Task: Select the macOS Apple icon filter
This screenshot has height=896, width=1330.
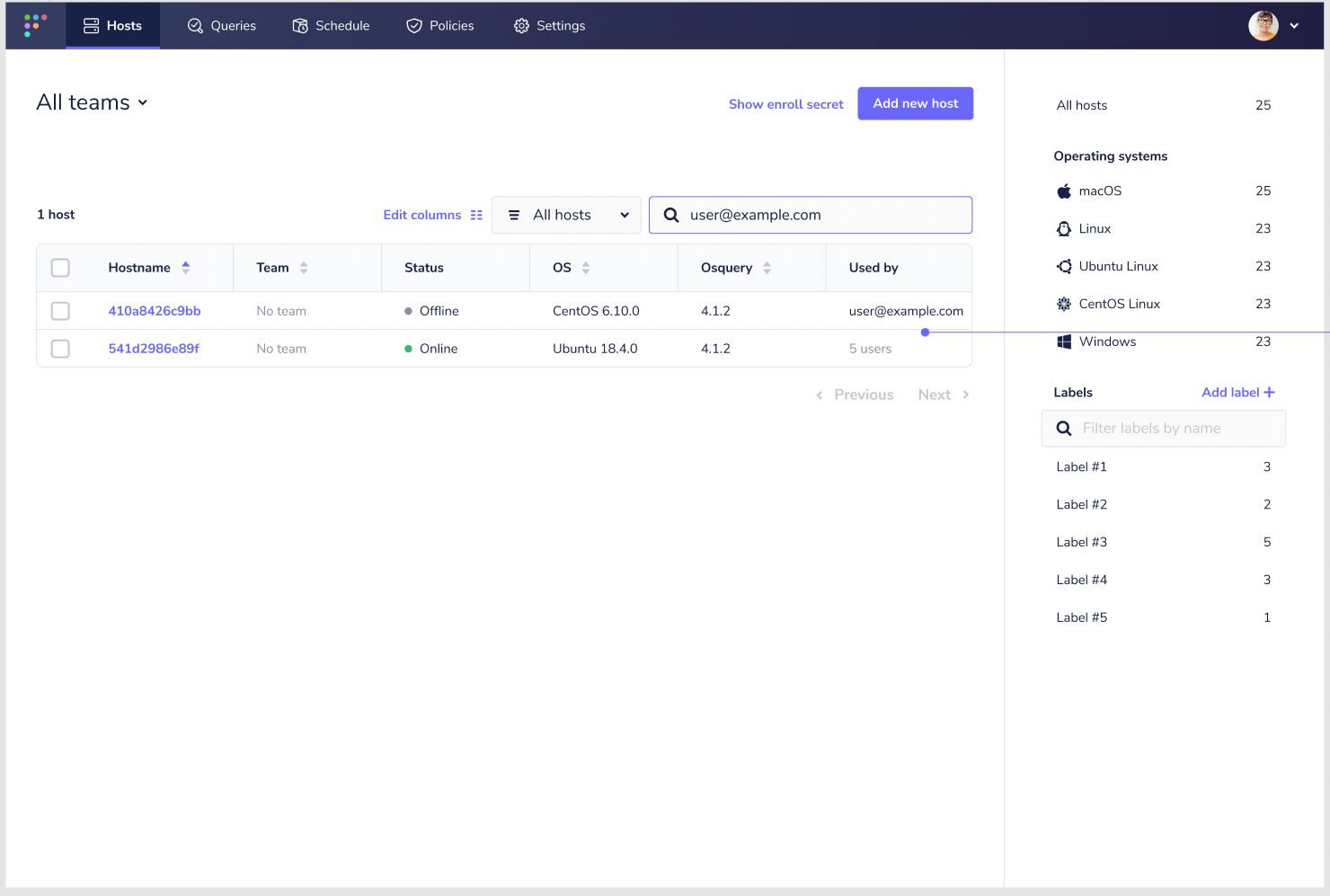Action: pyautogui.click(x=1064, y=191)
